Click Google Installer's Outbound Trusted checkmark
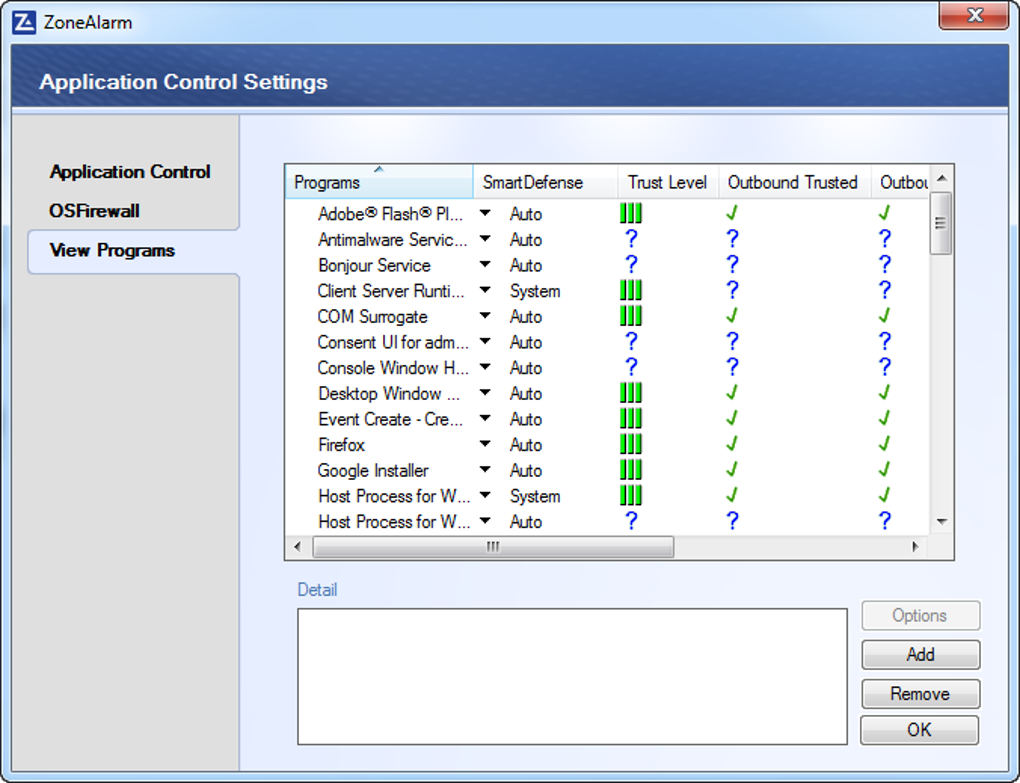 tap(732, 470)
